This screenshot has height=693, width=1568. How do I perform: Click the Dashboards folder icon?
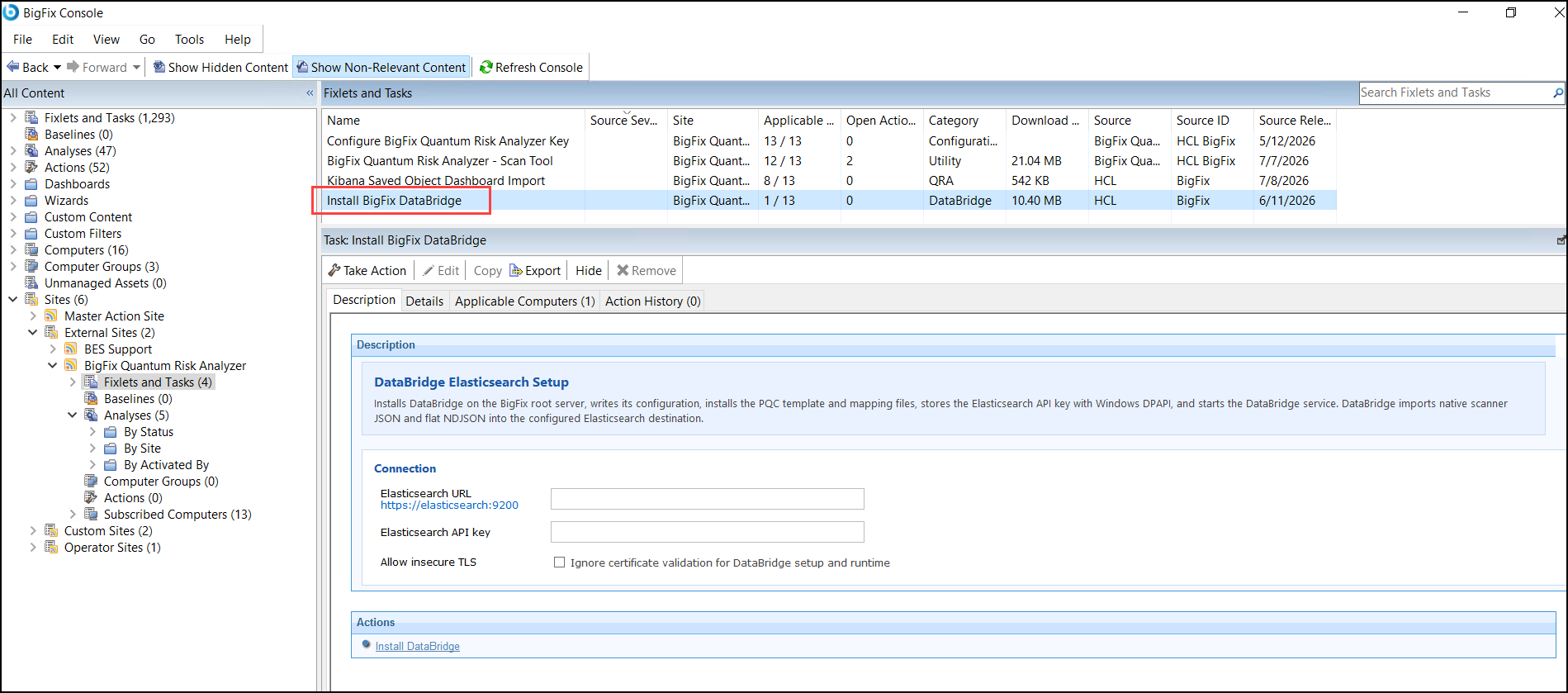[31, 184]
